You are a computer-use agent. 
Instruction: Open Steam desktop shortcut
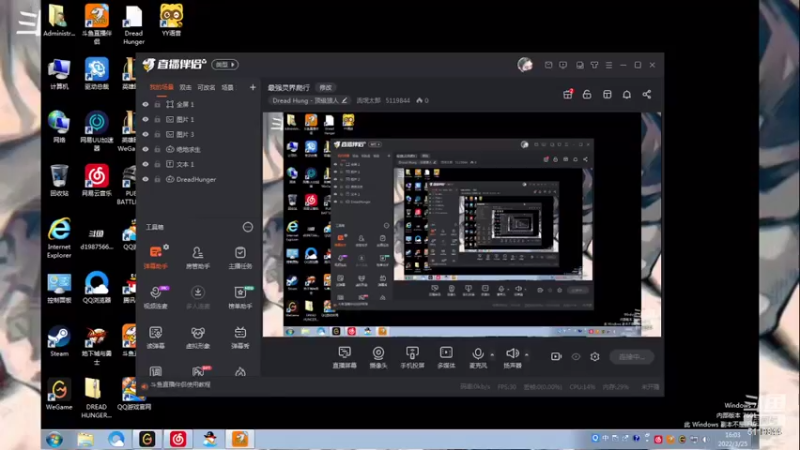(x=59, y=341)
